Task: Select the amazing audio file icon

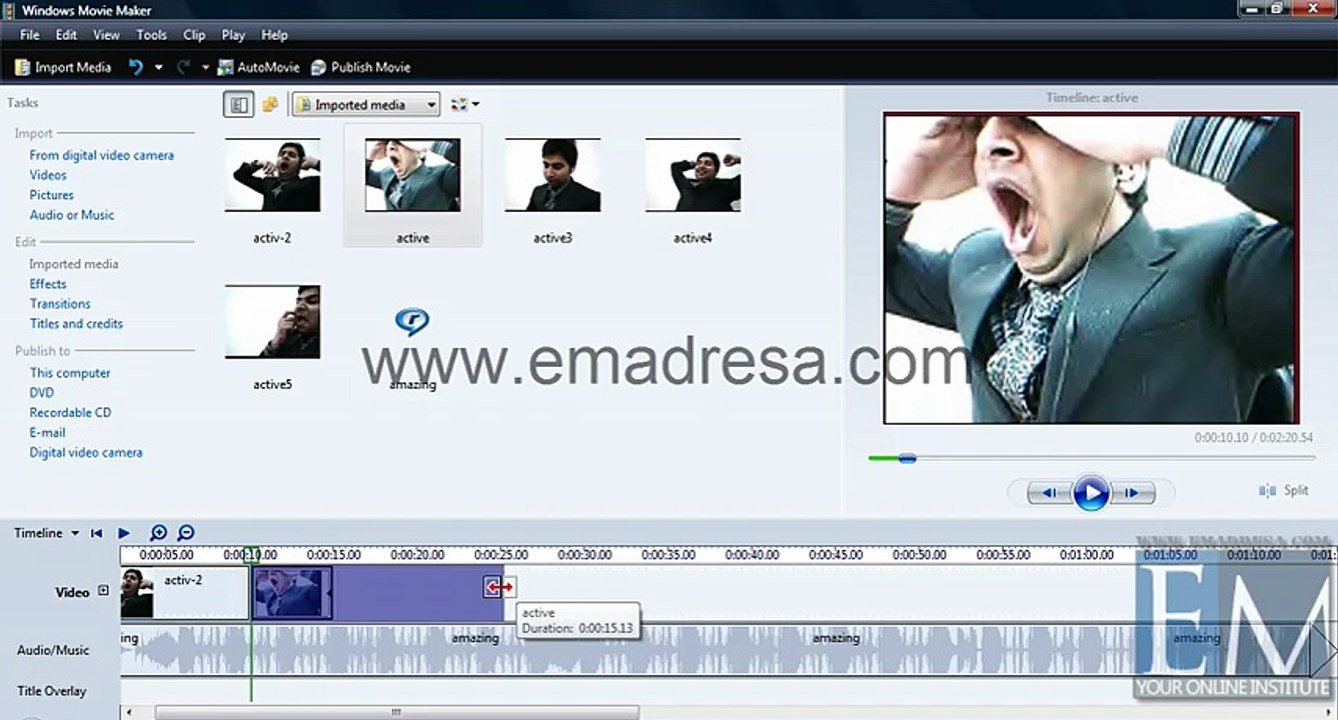Action: (x=412, y=322)
